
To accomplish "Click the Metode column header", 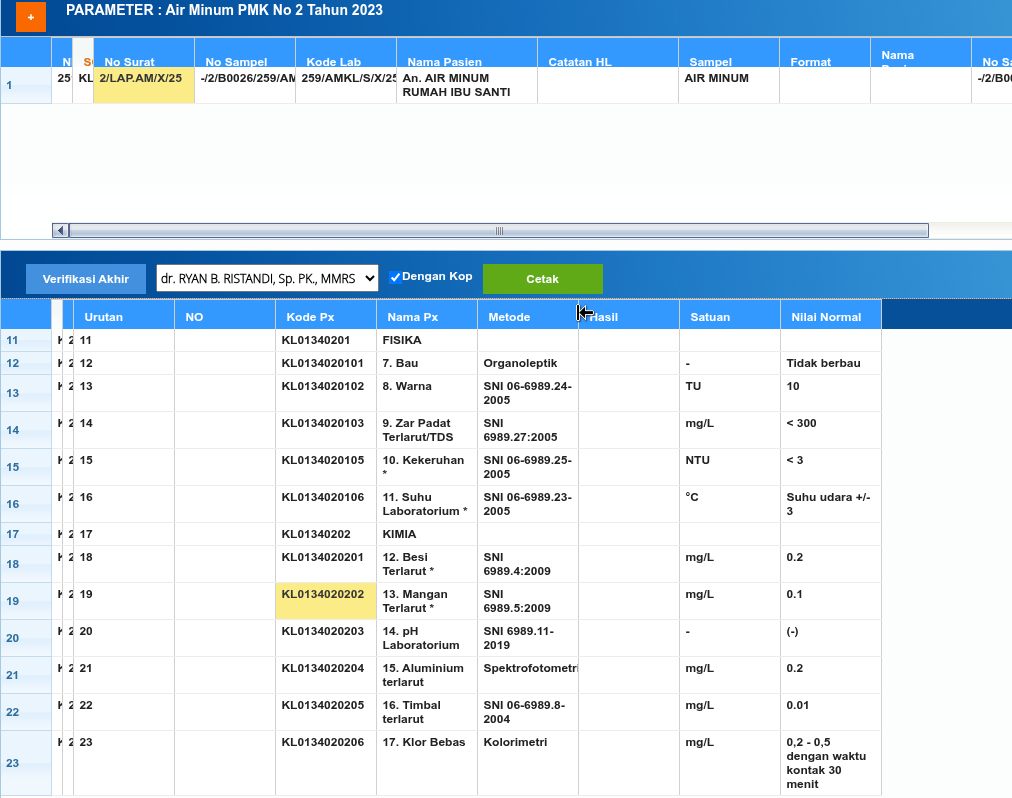I will tap(526, 317).
